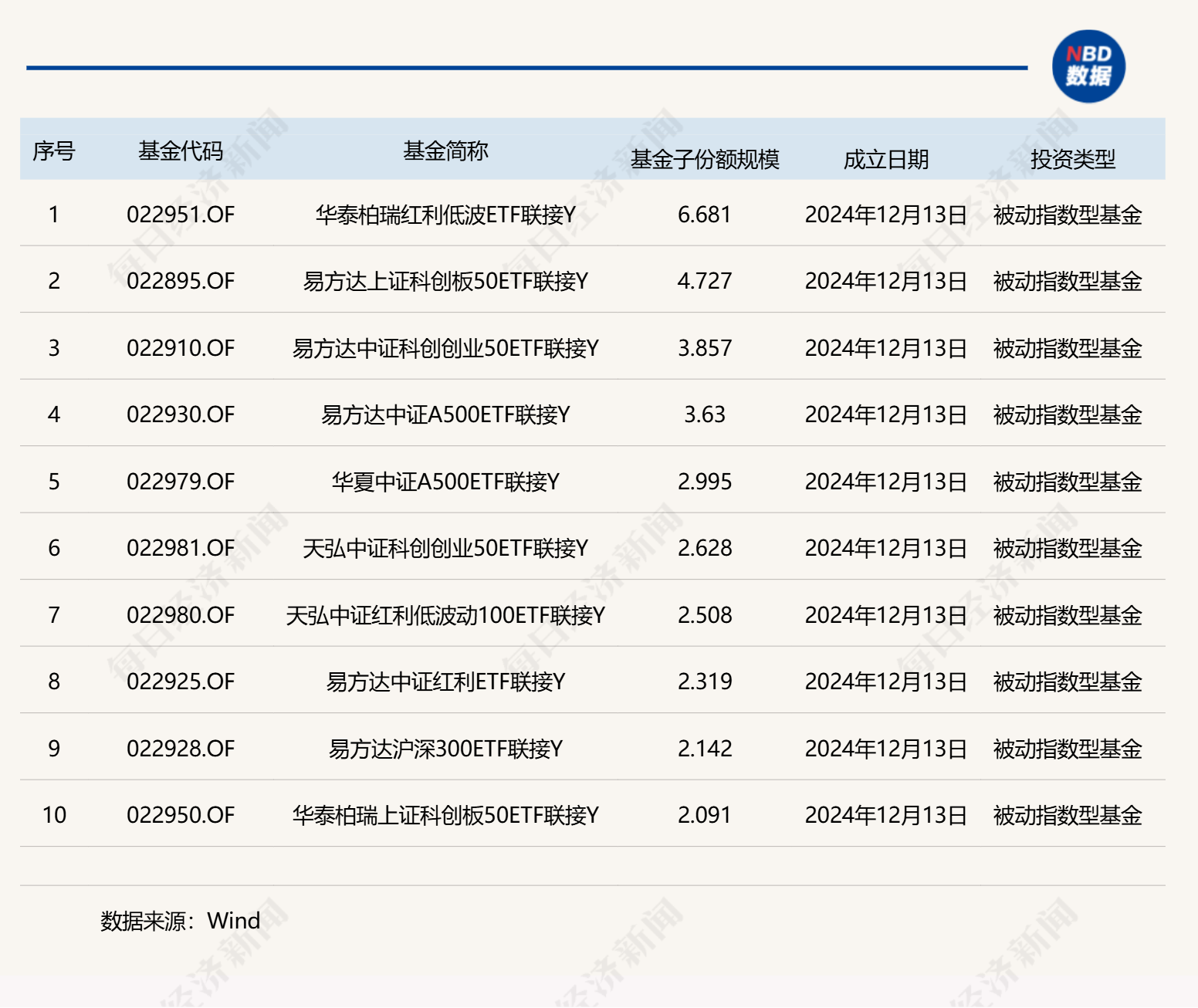
Task: Click 被动指数型基金 in row 022928.OF
Action: pos(1068,749)
